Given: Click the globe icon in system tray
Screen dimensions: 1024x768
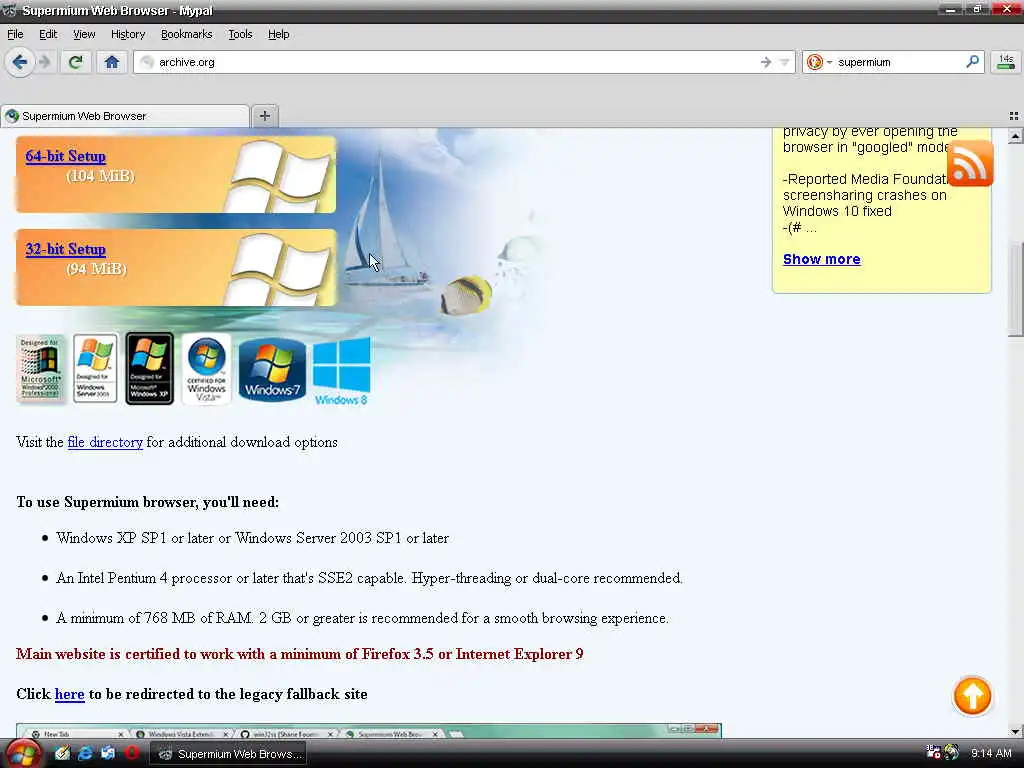Looking at the screenshot, I should click(952, 753).
